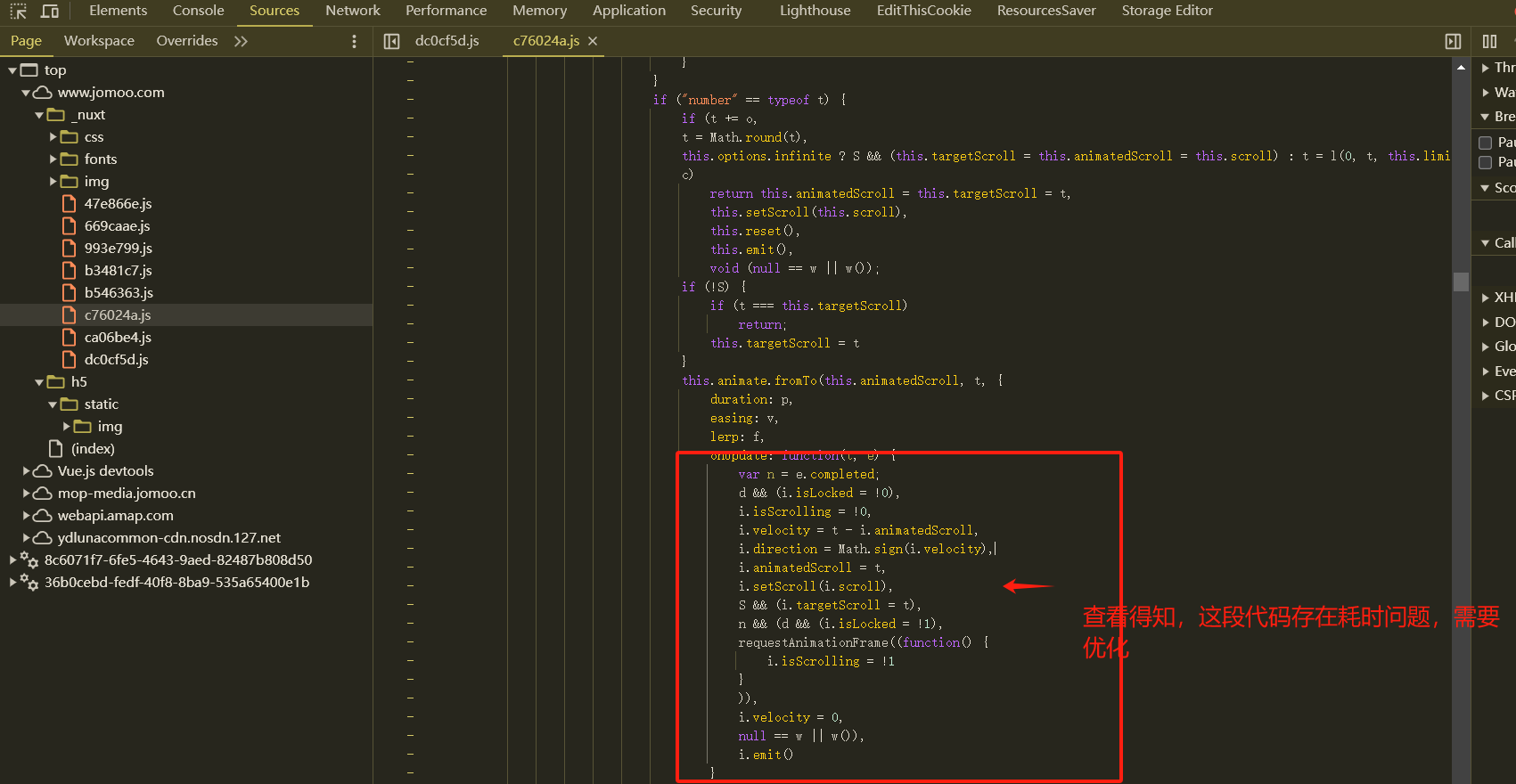This screenshot has width=1516, height=784.
Task: Expand the Watch debugger section
Action: pos(1486,93)
